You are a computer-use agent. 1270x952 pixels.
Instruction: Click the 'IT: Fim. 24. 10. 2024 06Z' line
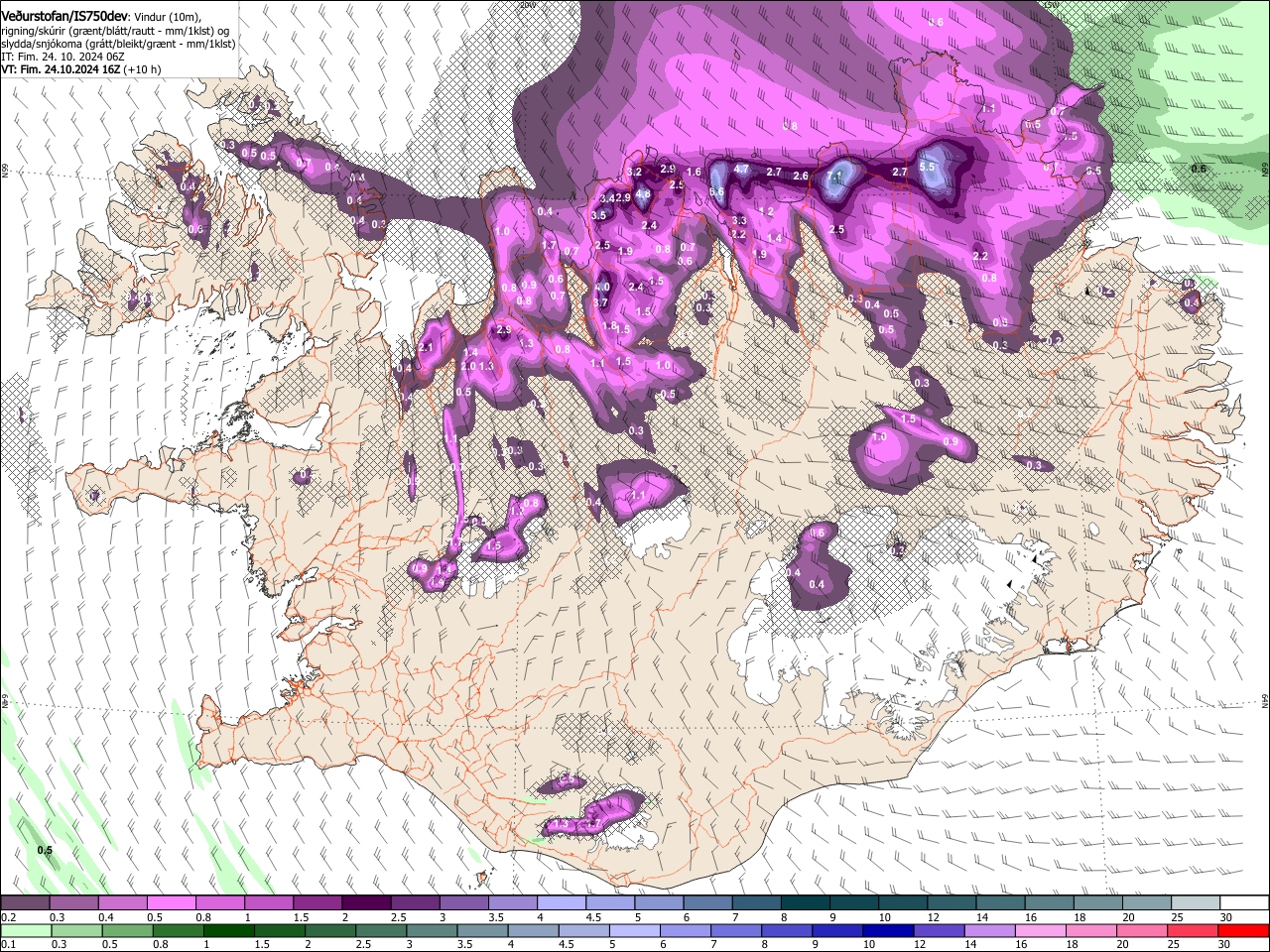coord(63,57)
